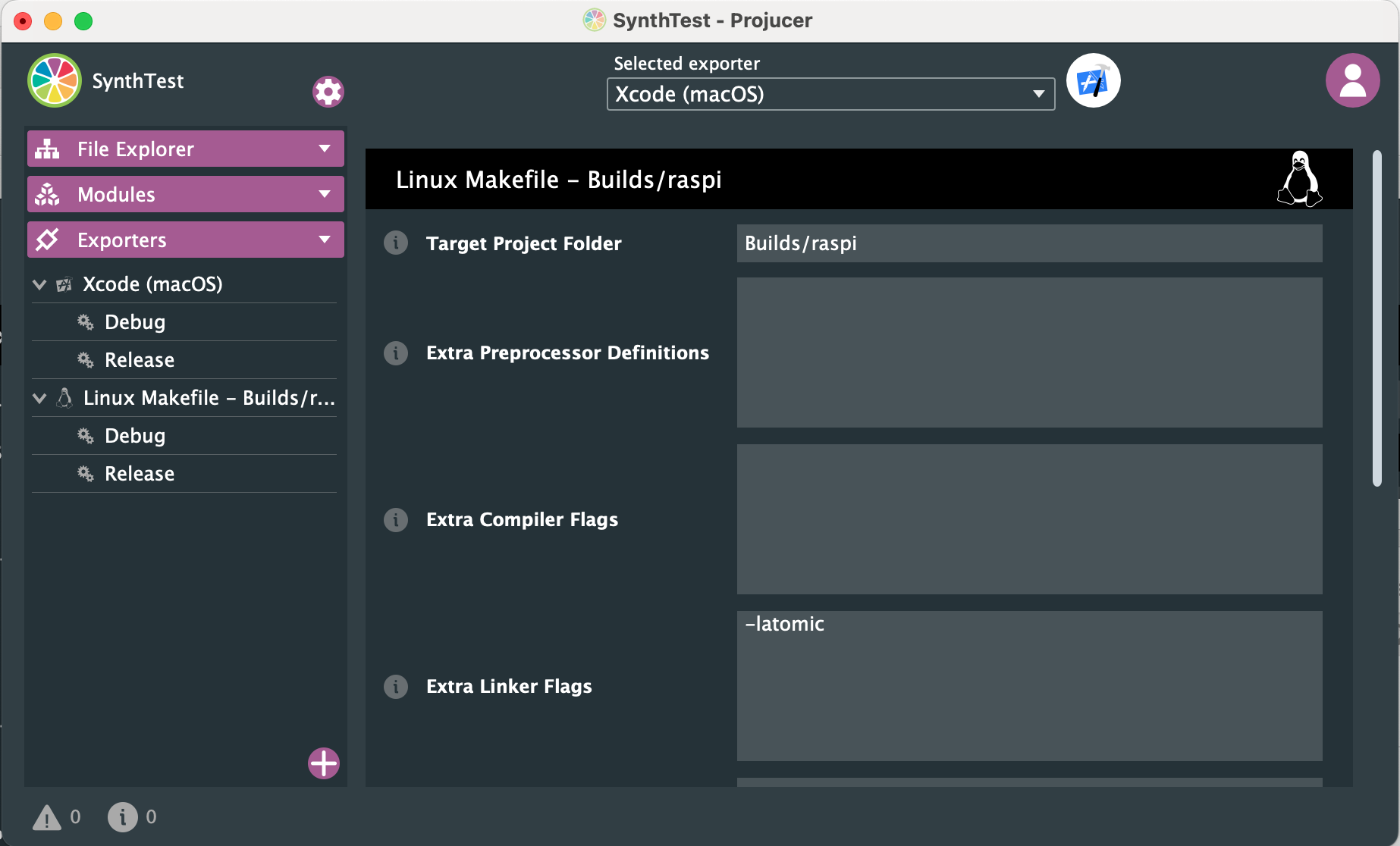Edit the Extra Linker Flags box
The width and height of the screenshot is (1400, 846).
[x=1030, y=686]
